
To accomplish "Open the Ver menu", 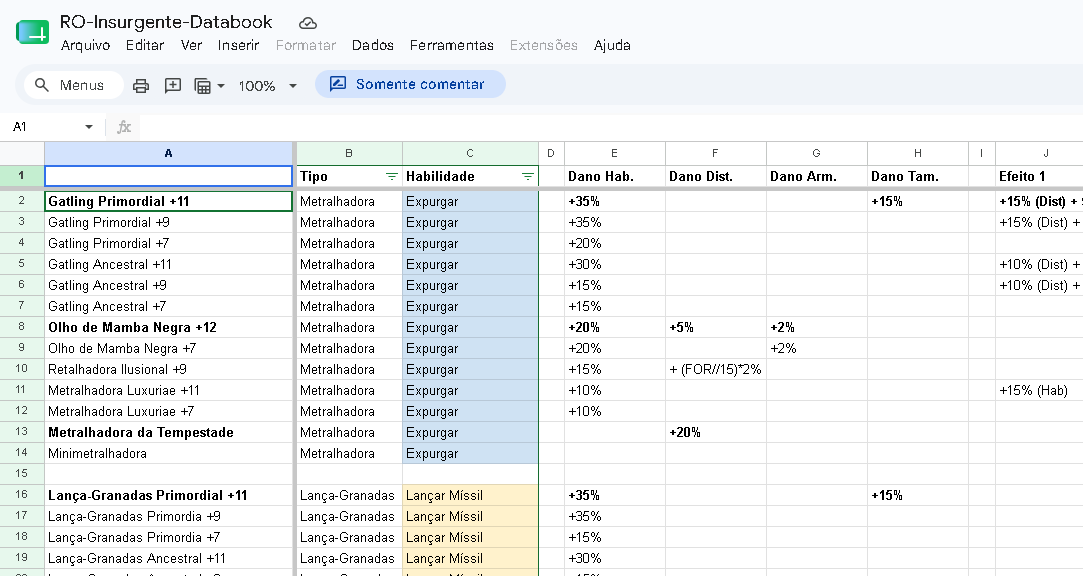I will tap(191, 46).
